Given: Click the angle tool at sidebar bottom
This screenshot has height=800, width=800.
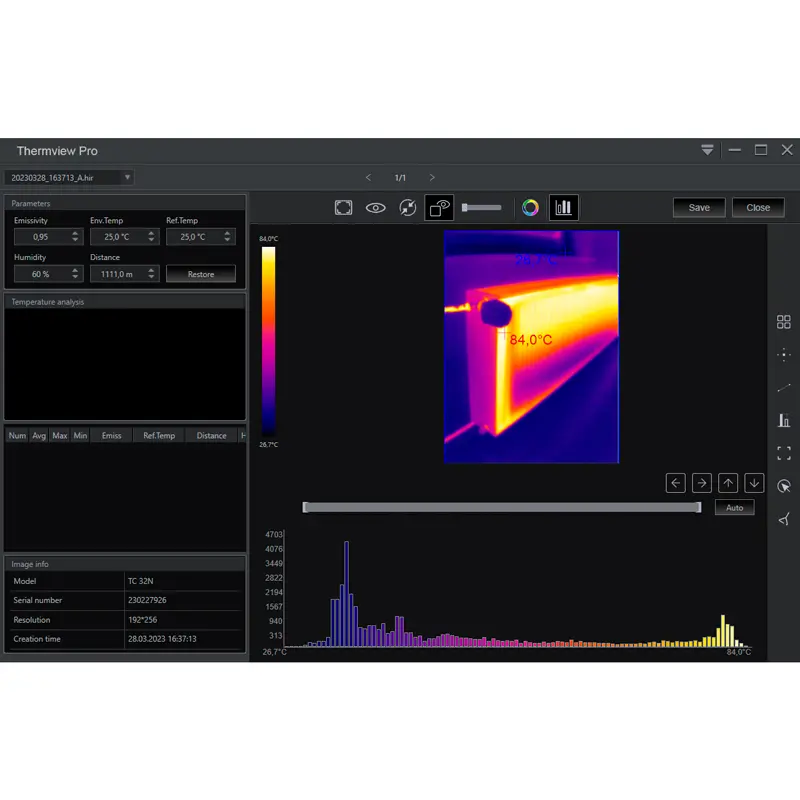Looking at the screenshot, I should (x=784, y=518).
